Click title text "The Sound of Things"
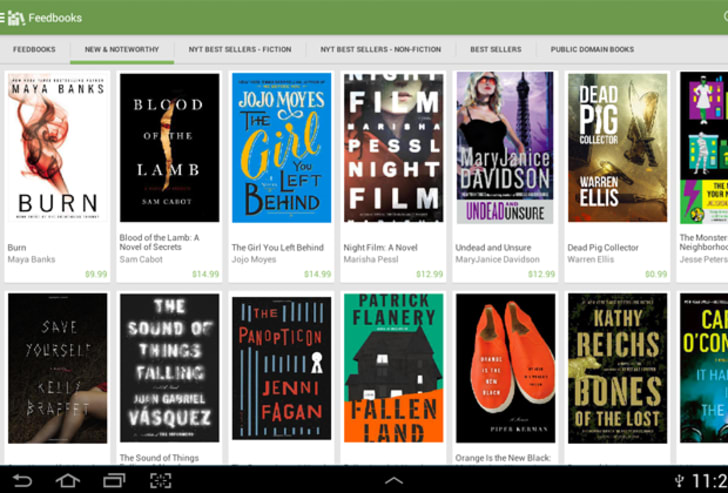Image resolution: width=728 pixels, height=493 pixels. pyautogui.click(x=159, y=458)
